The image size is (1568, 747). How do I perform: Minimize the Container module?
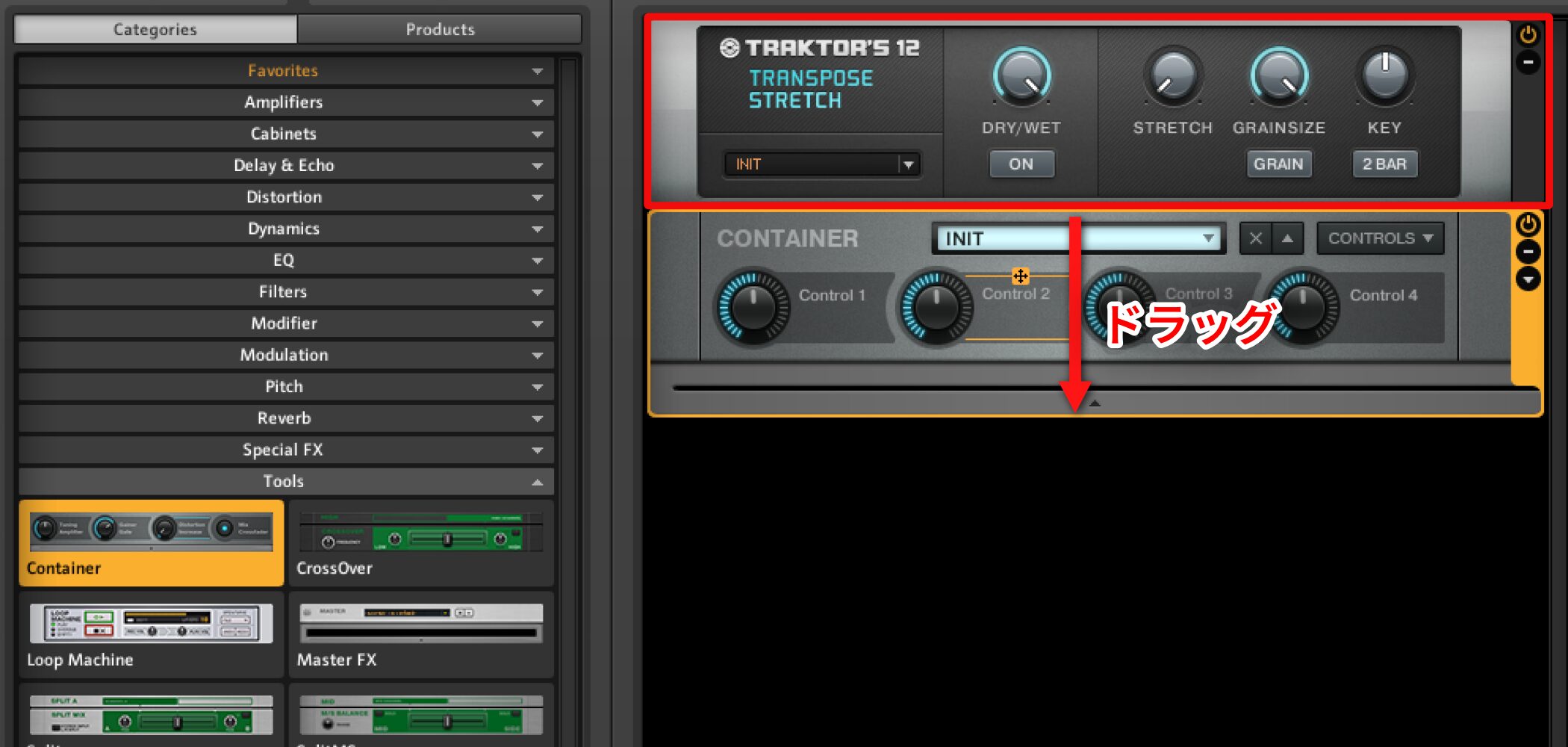[1528, 252]
